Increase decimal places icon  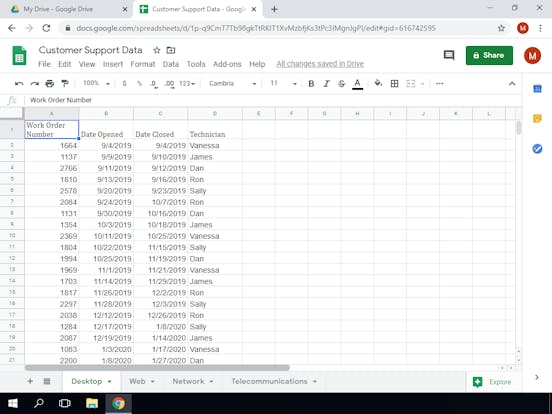click(169, 84)
